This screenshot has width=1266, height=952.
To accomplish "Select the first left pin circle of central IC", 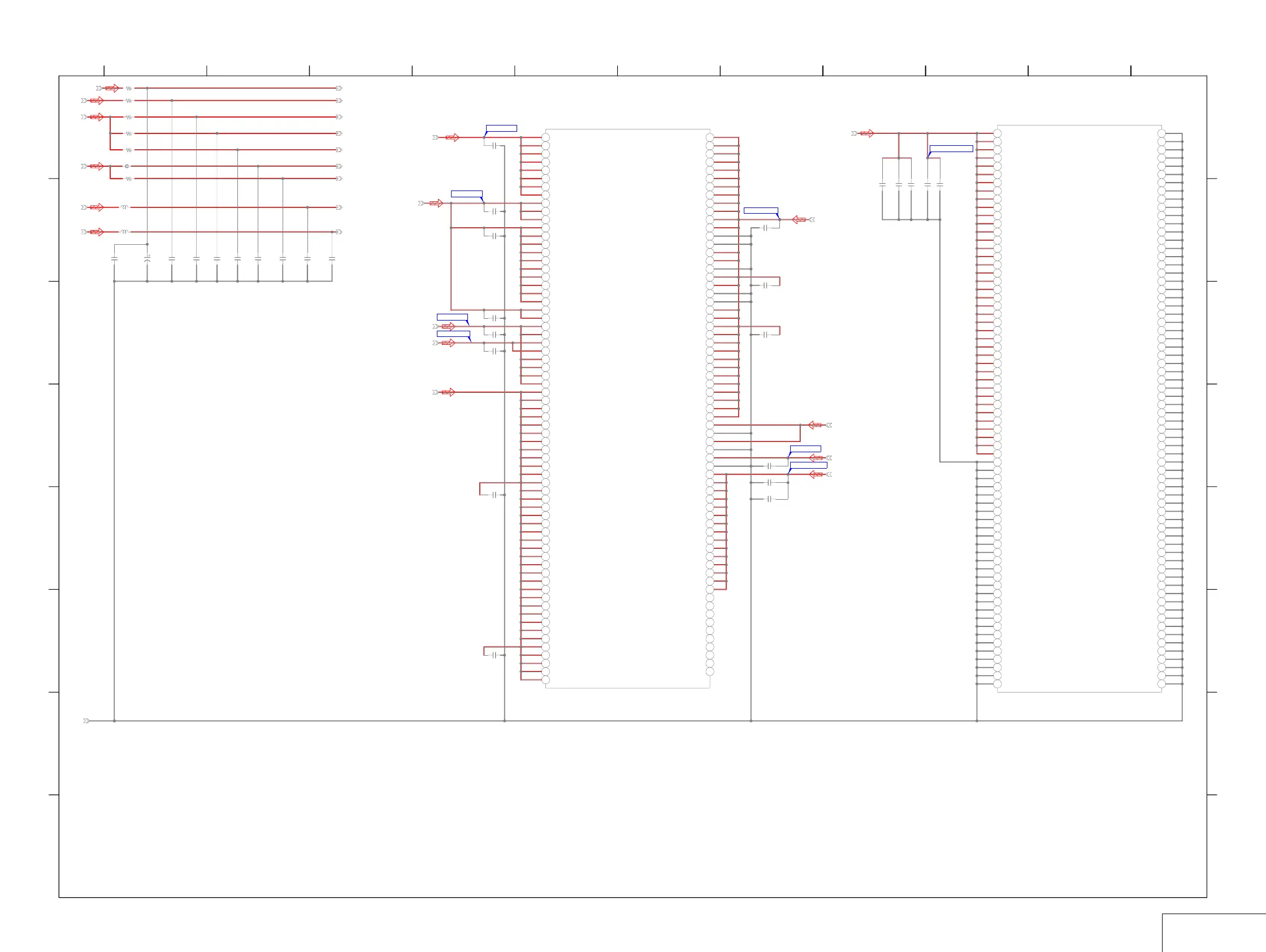I will (546, 137).
